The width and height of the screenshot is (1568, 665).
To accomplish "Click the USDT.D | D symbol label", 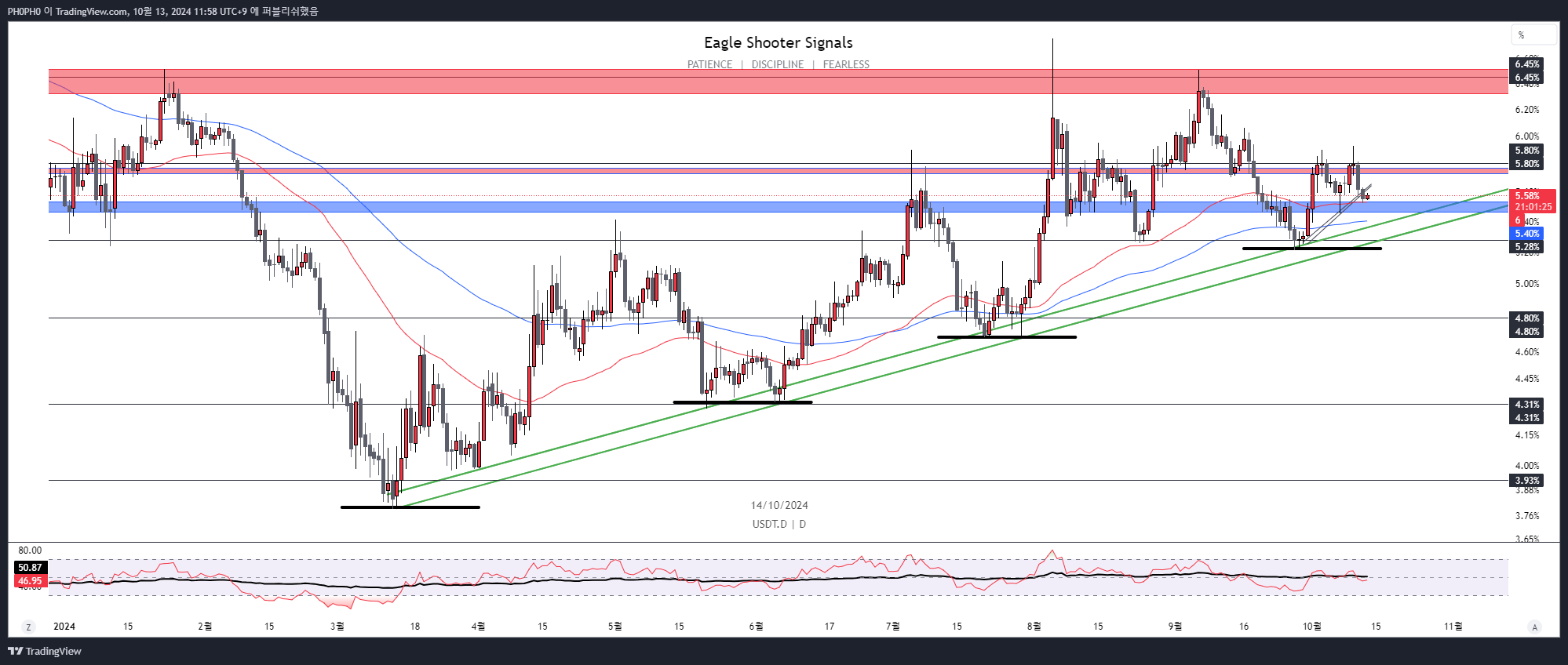I will click(x=779, y=524).
